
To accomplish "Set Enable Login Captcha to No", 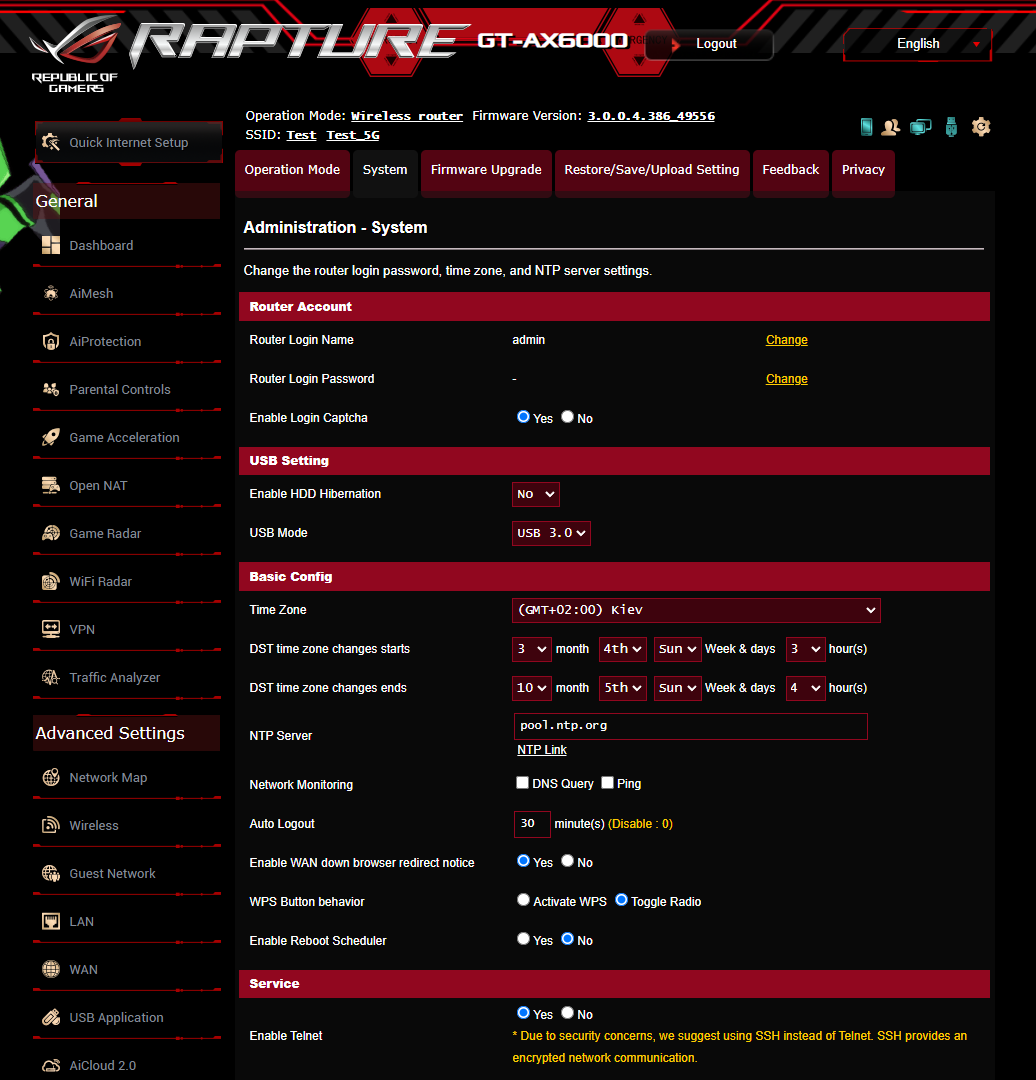I will (x=568, y=417).
